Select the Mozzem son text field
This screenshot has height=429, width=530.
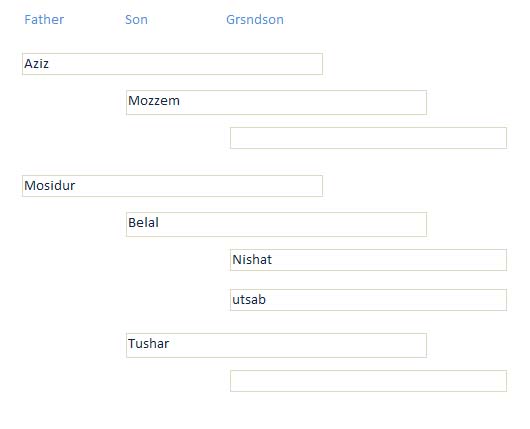(276, 102)
